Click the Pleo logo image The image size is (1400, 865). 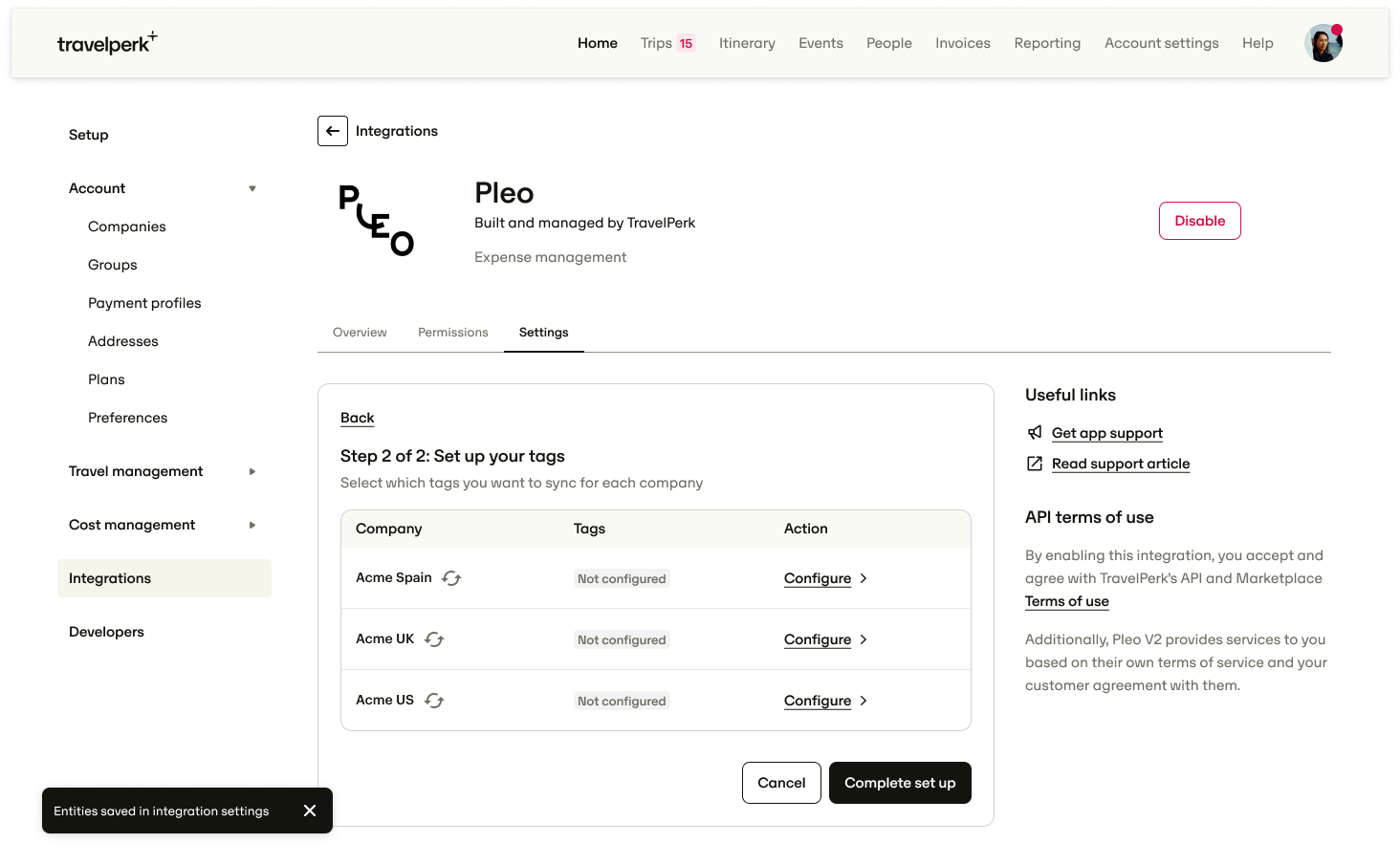(376, 221)
